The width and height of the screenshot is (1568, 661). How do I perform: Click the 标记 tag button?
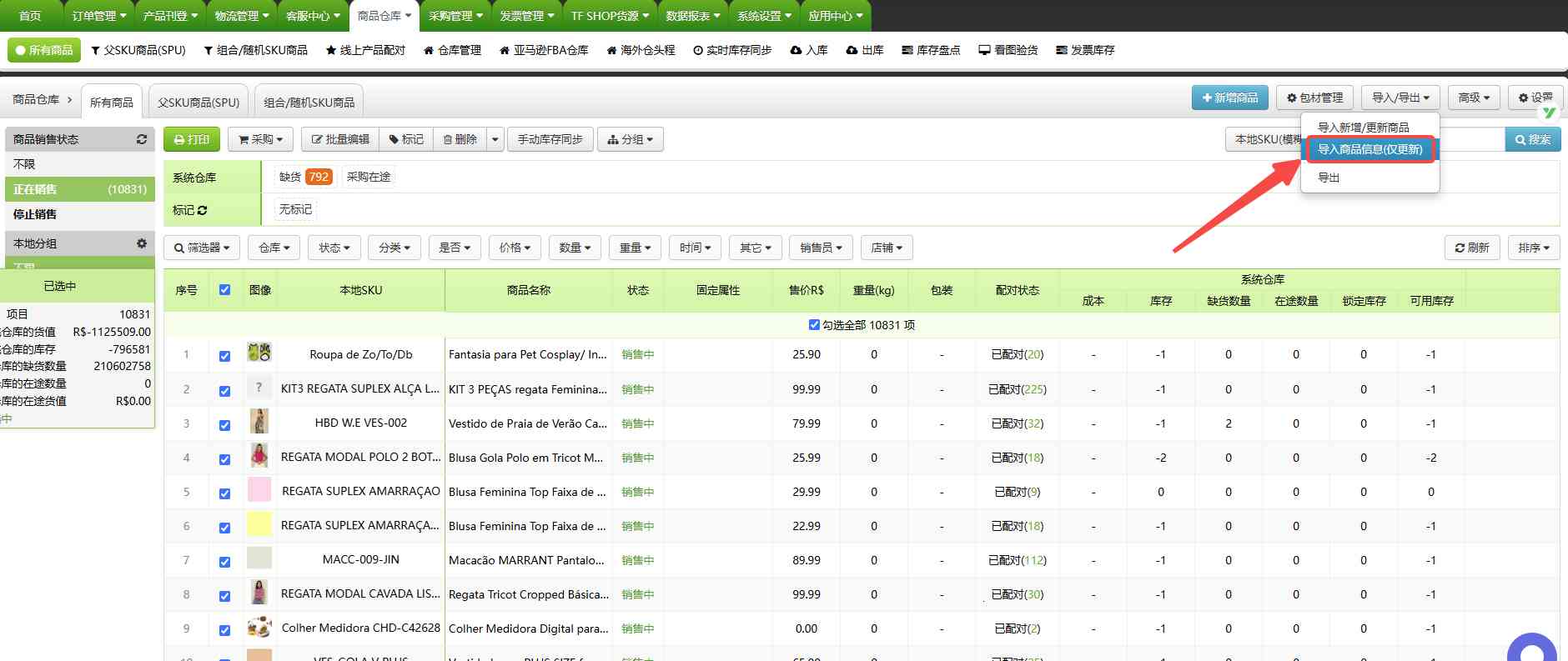click(x=406, y=139)
